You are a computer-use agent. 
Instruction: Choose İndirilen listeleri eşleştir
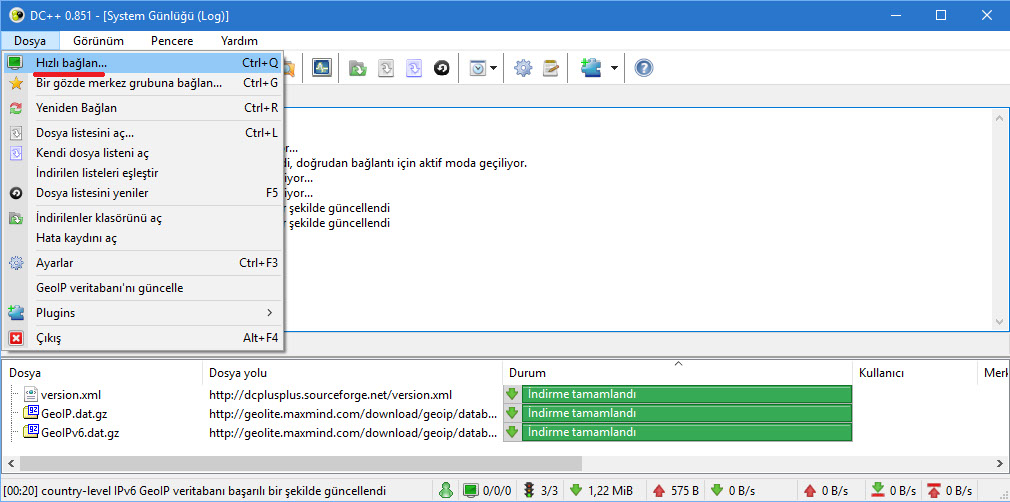143,173
